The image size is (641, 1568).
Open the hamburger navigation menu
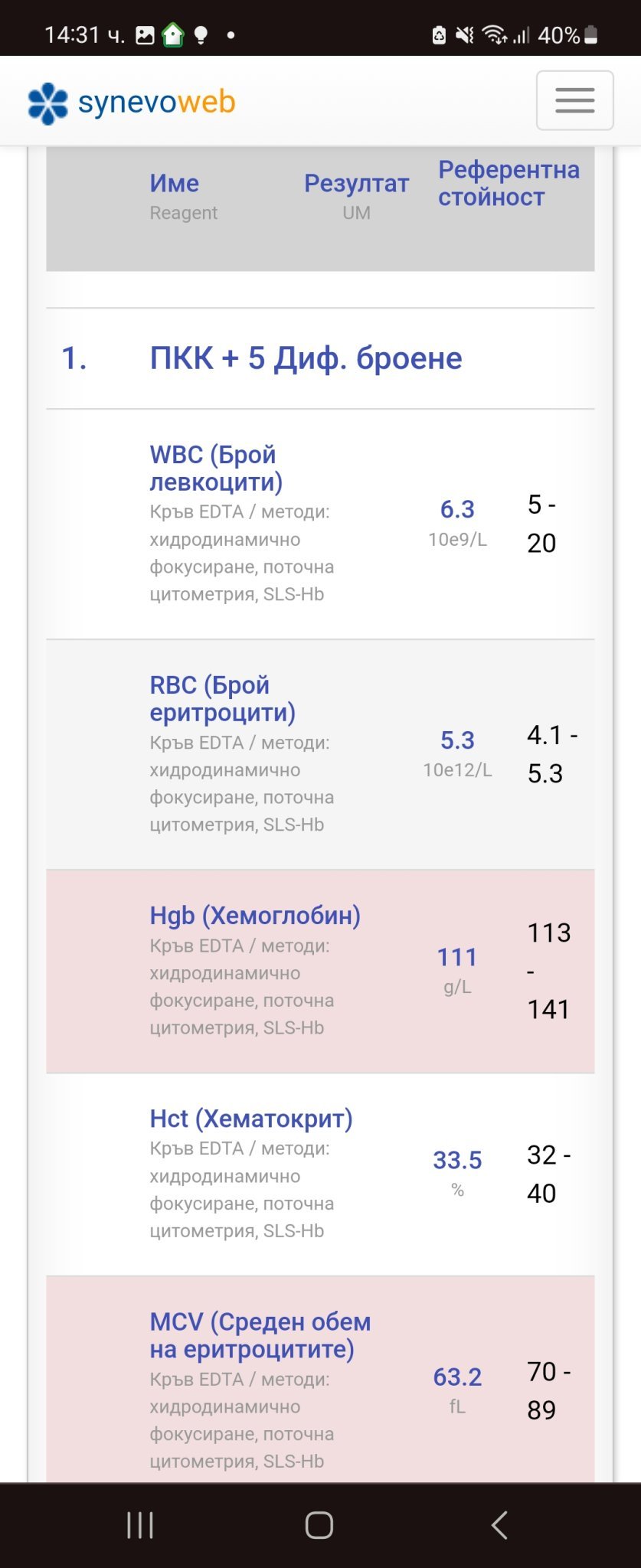pos(574,100)
